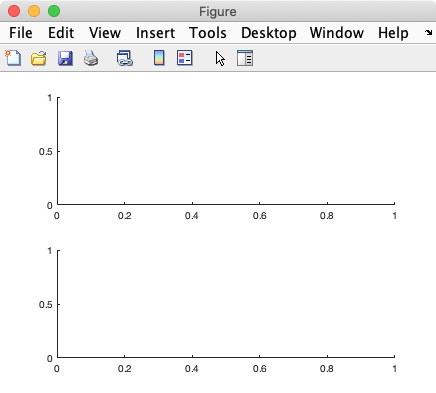The height and width of the screenshot is (393, 436).
Task: Insert a colorbar with the gradient icon
Action: coord(159,58)
